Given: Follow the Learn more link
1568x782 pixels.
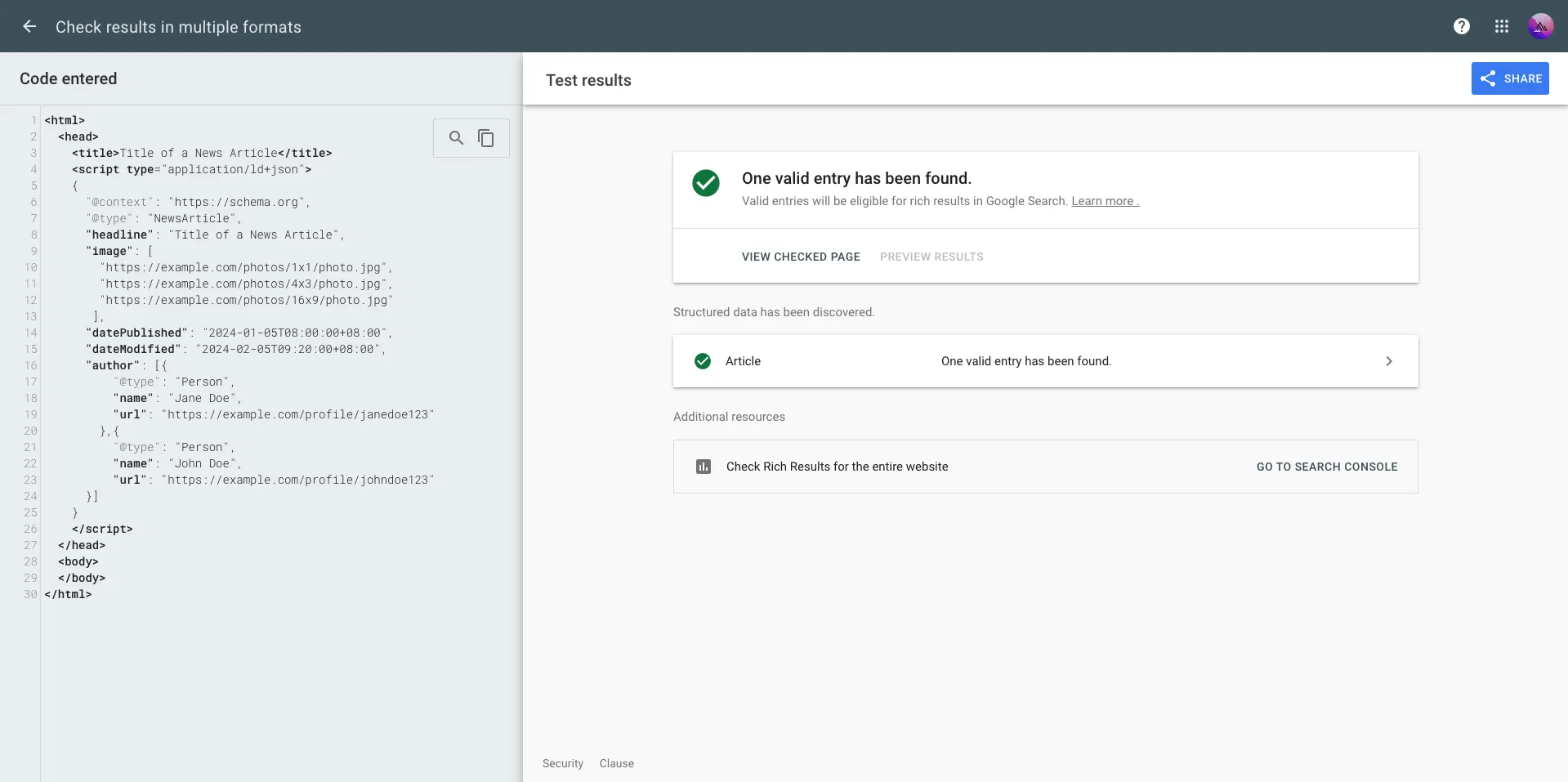Looking at the screenshot, I should coord(1104,201).
